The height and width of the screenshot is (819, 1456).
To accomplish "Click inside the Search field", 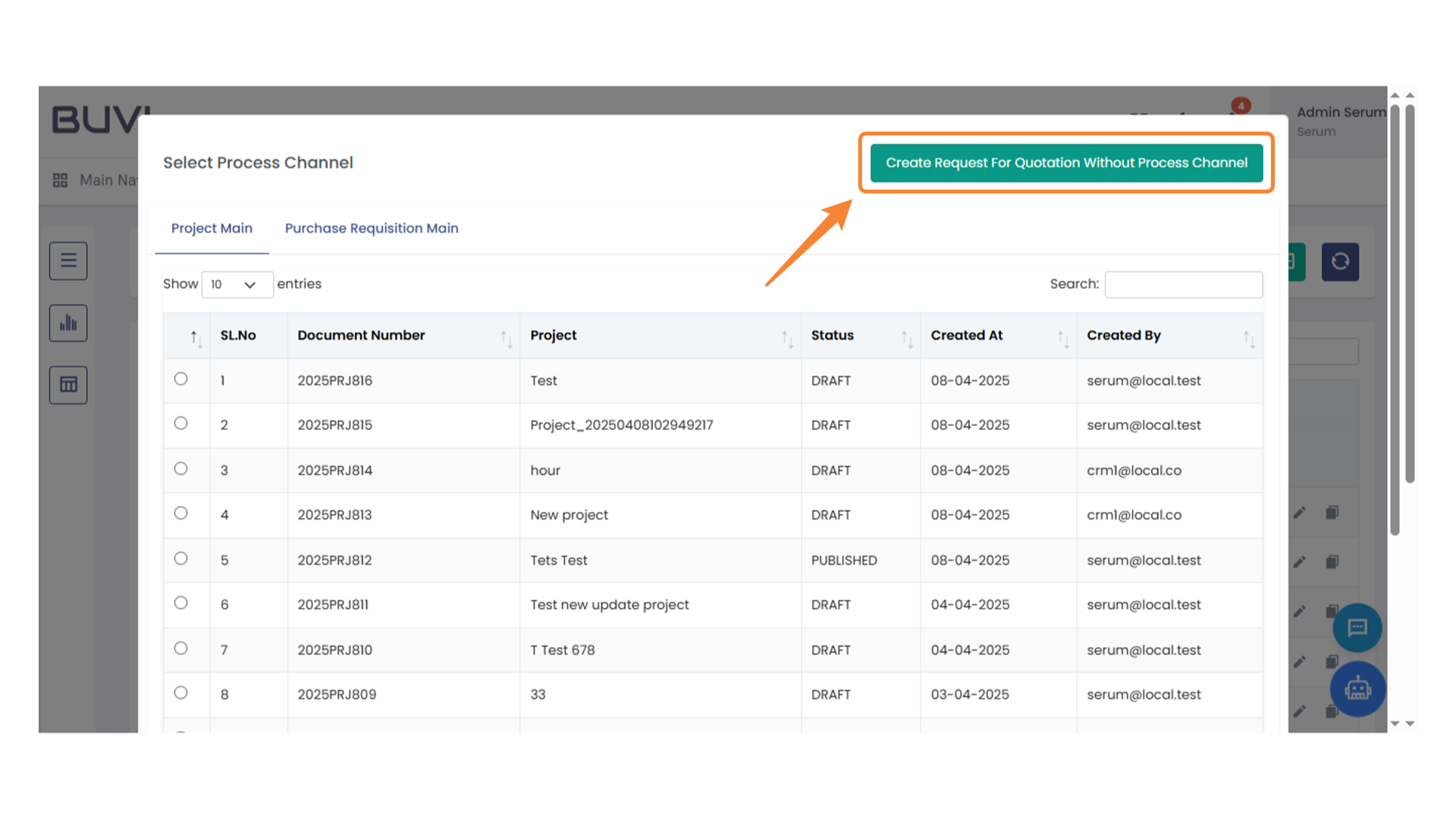I will (x=1183, y=284).
